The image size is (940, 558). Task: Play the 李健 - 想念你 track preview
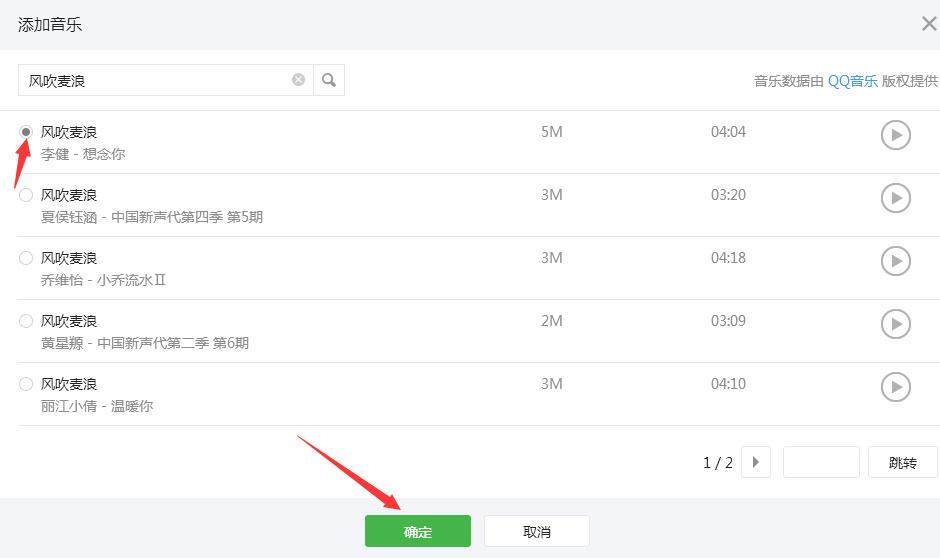pyautogui.click(x=896, y=135)
